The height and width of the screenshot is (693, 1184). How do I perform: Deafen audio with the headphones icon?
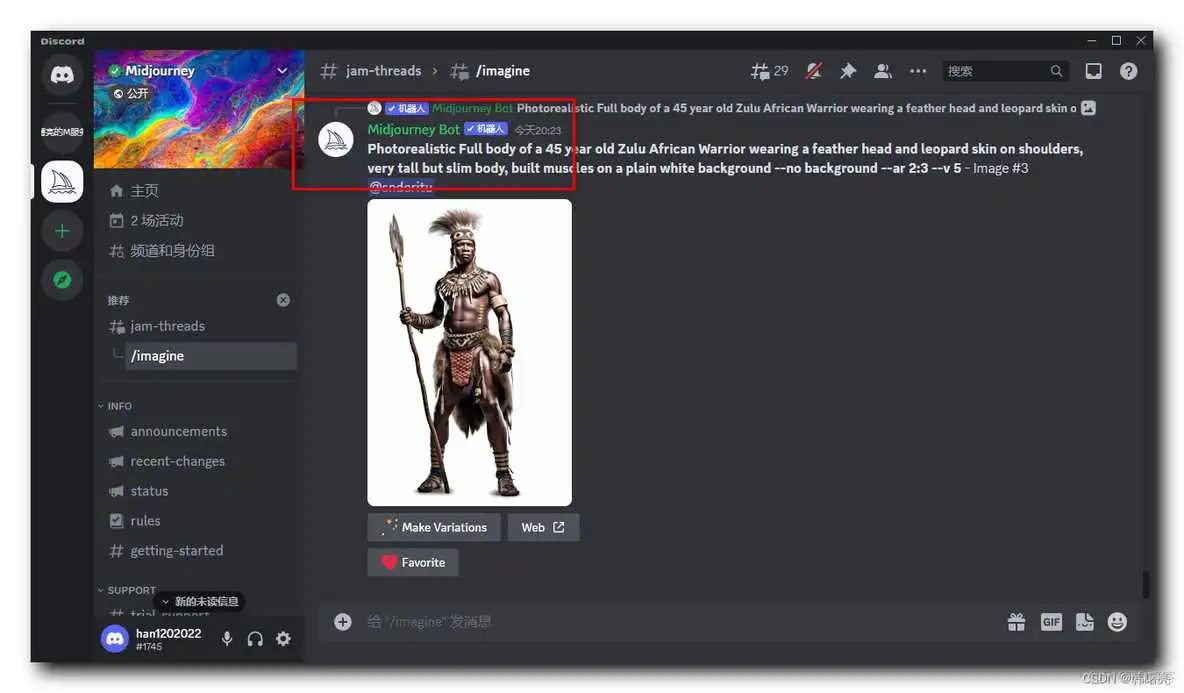click(x=255, y=638)
